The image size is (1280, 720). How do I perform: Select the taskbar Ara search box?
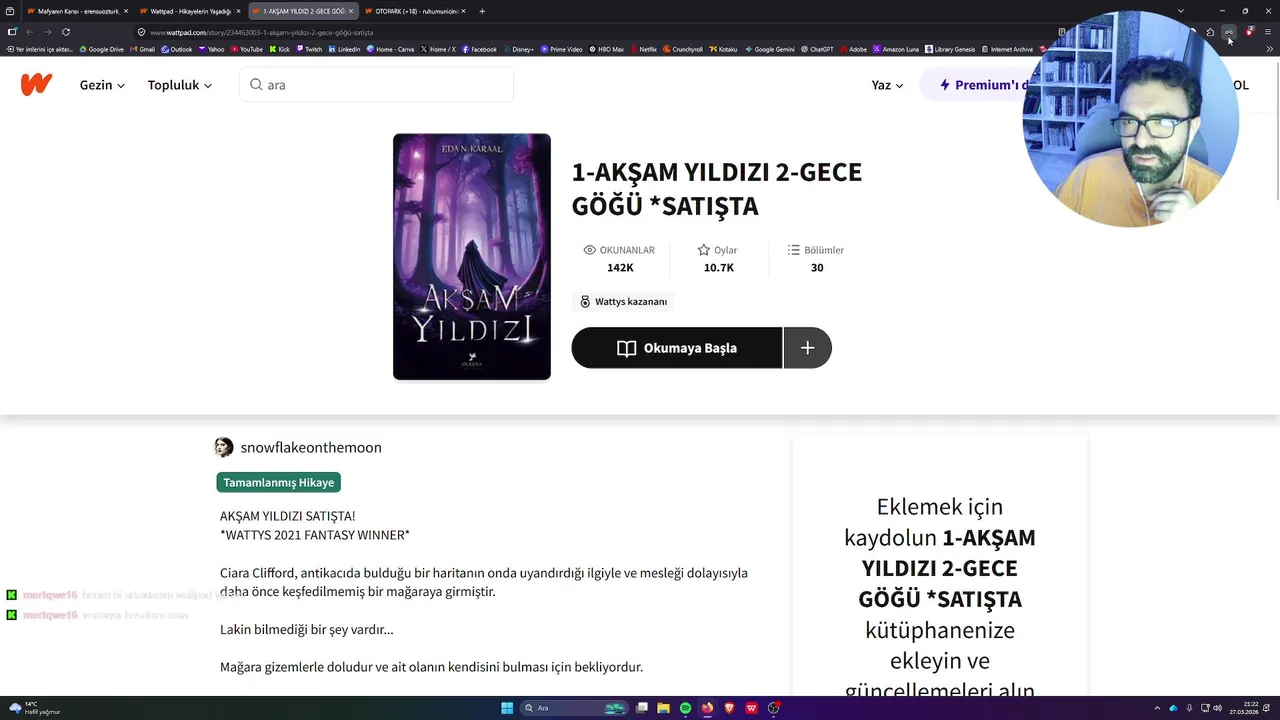point(575,708)
